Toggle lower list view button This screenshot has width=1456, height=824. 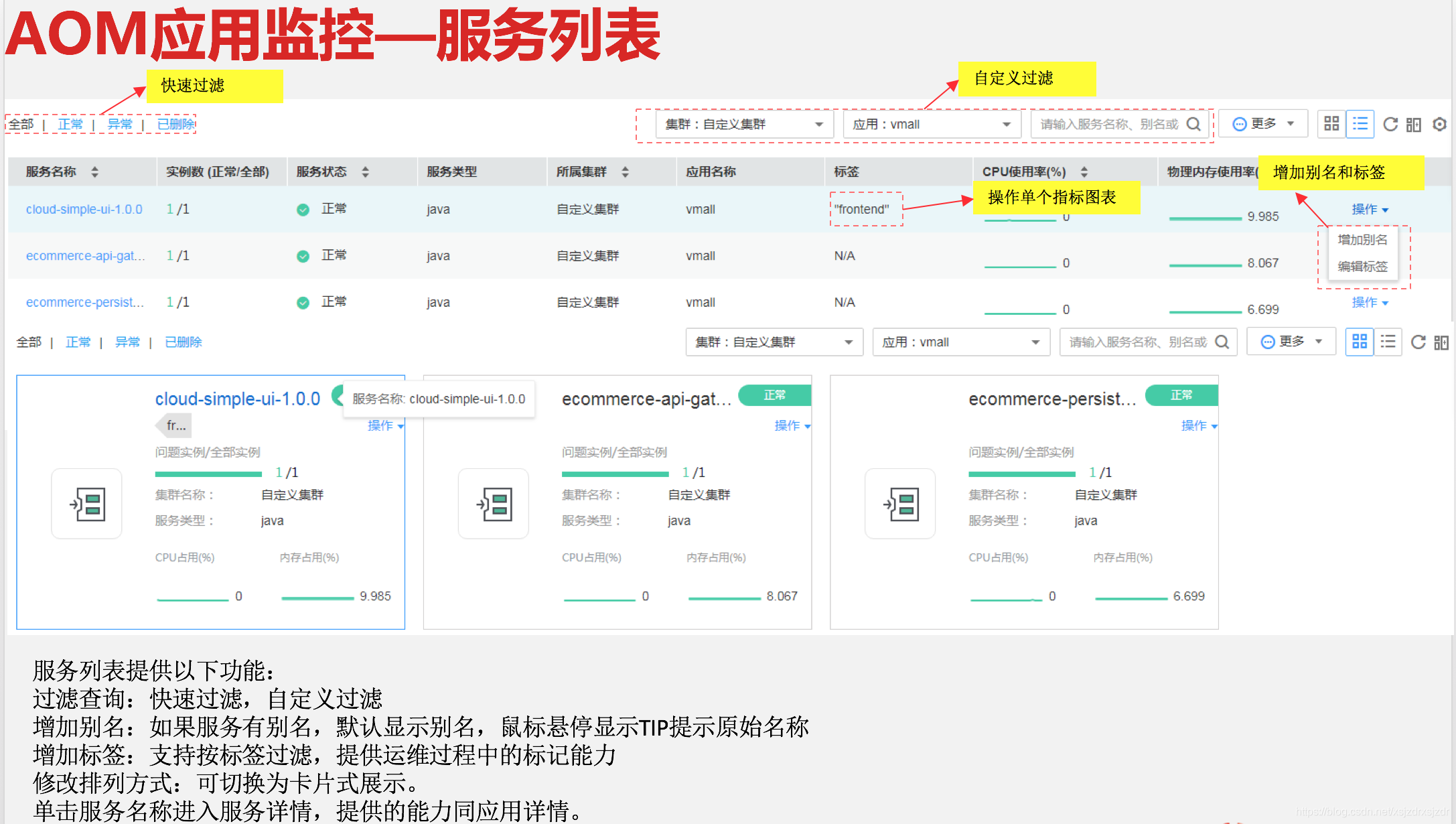1388,342
